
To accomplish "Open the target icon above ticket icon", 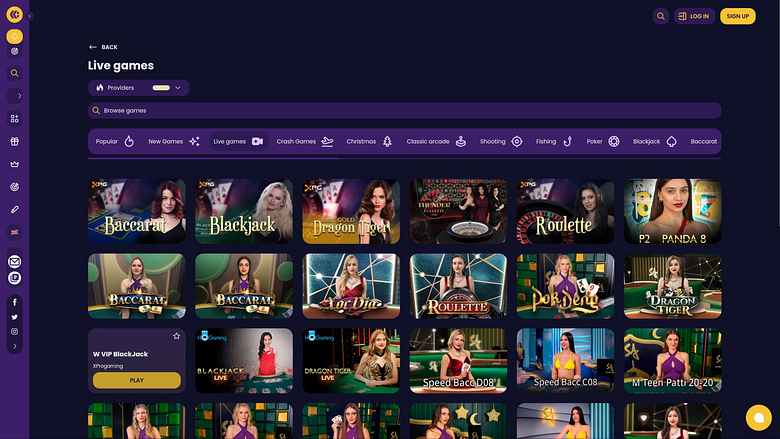I will (14, 187).
